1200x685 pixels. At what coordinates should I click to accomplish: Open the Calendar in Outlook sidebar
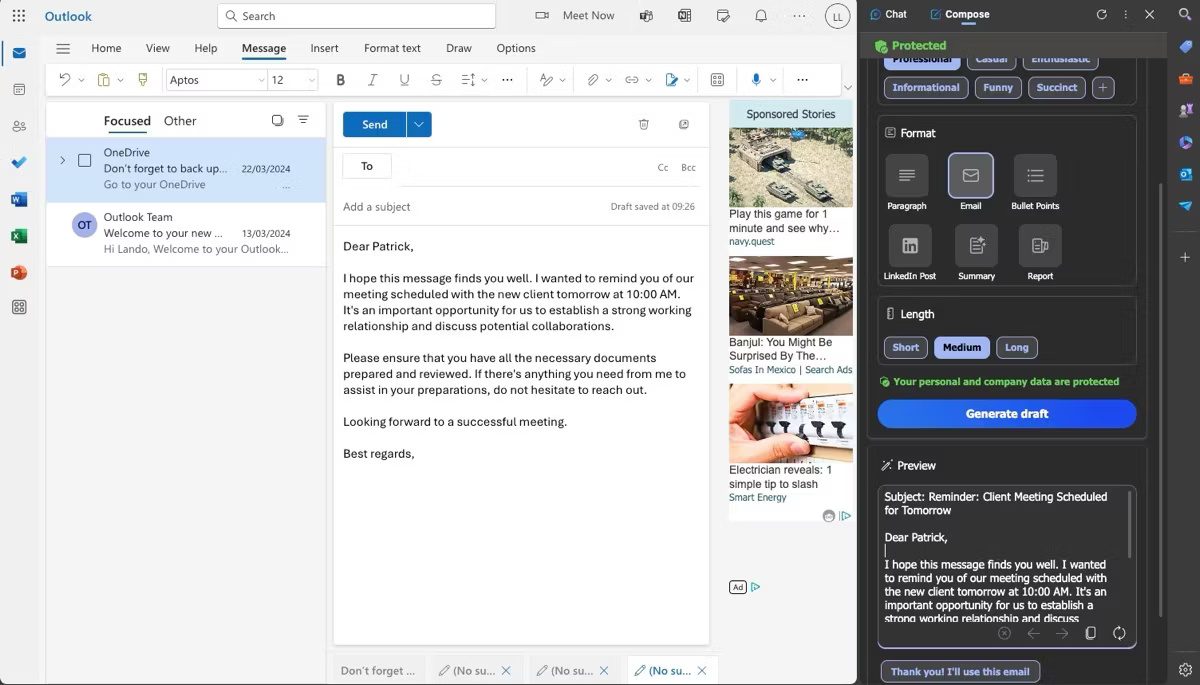[x=19, y=90]
